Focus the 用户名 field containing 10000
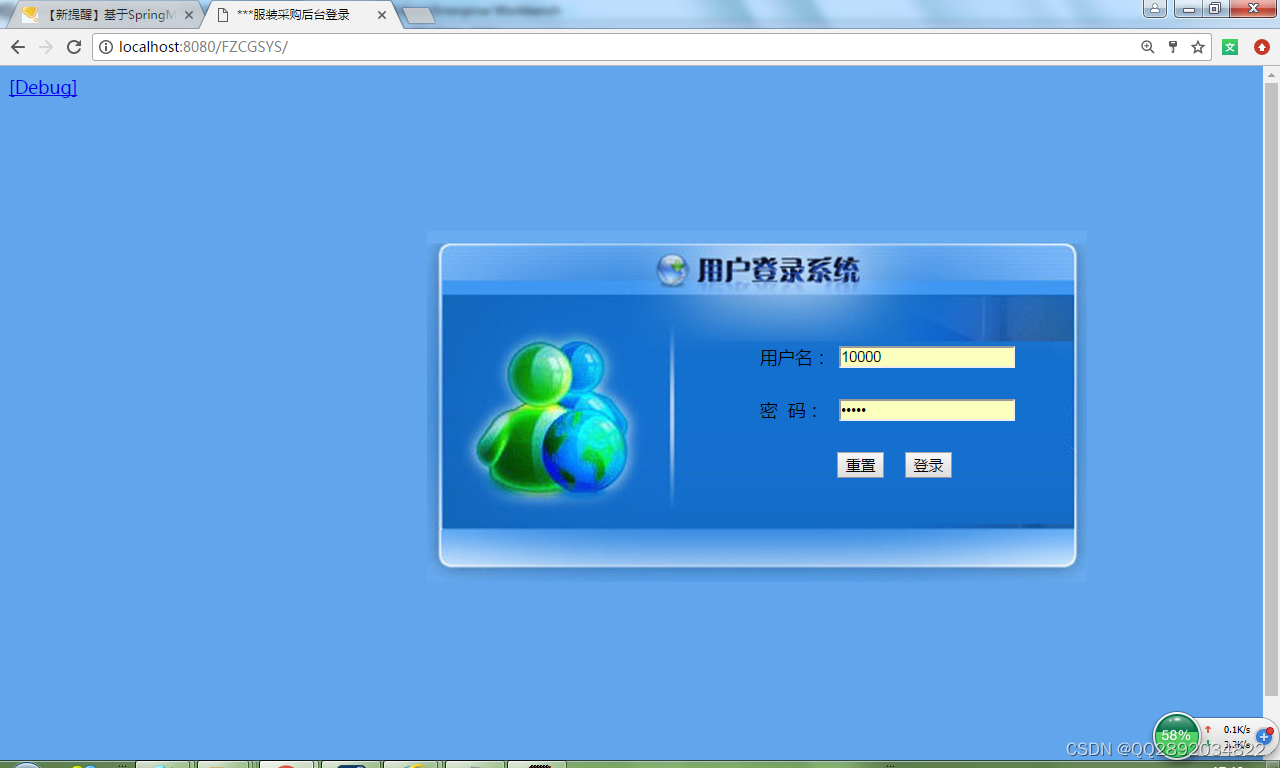The height and width of the screenshot is (768, 1280). 927,357
